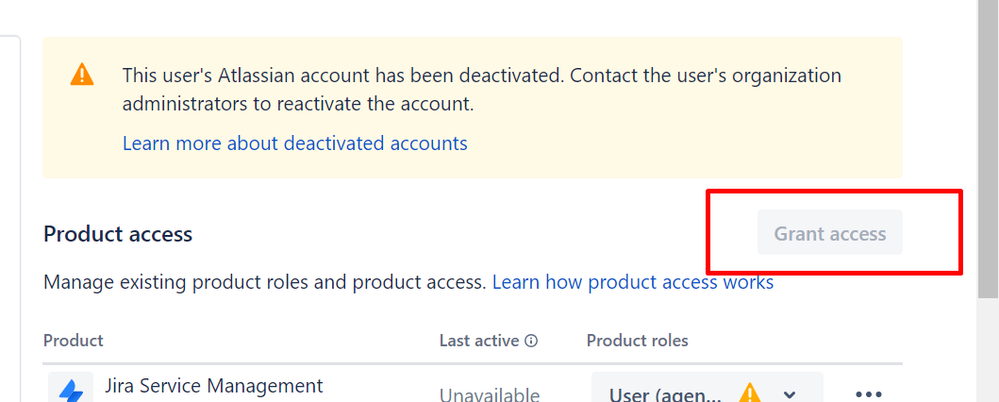
Task: Click the info icon beside Last active
Action: [531, 341]
